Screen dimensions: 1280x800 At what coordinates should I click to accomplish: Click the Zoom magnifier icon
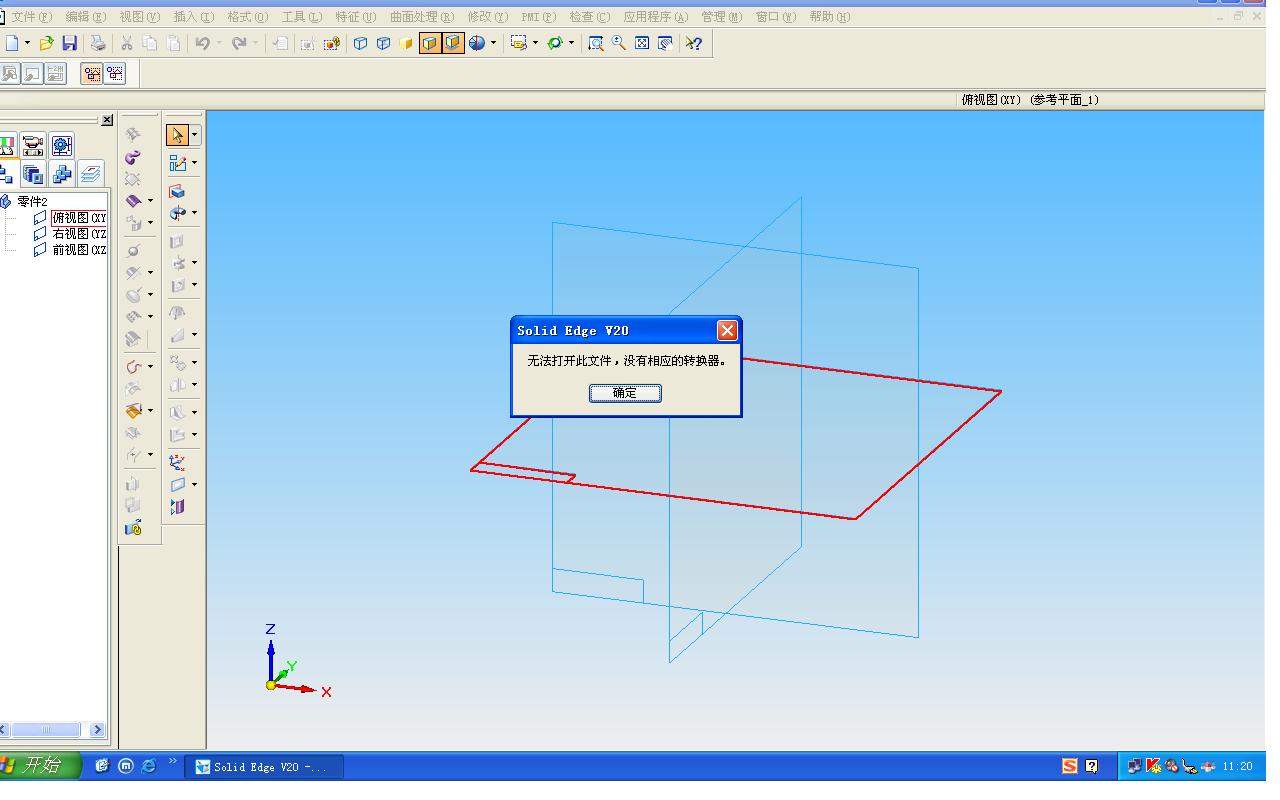tap(619, 43)
